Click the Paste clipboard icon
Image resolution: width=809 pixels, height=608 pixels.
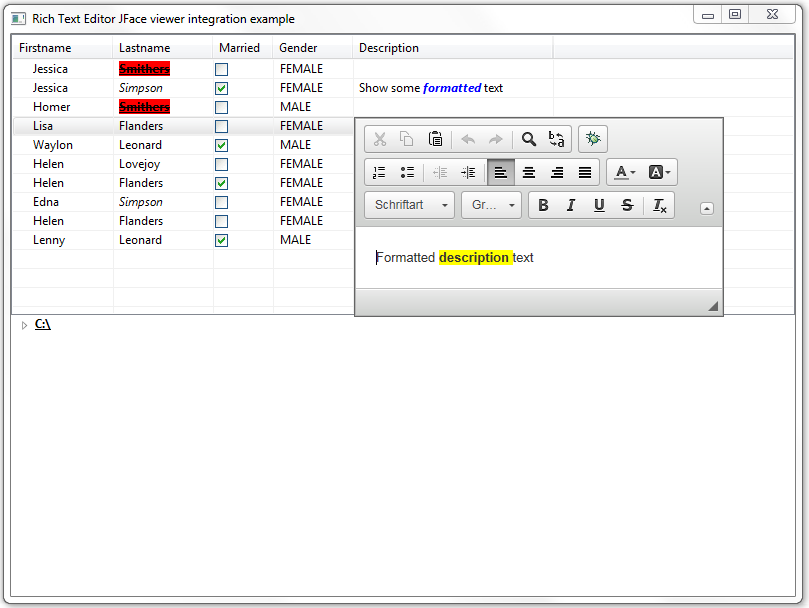(x=435, y=139)
